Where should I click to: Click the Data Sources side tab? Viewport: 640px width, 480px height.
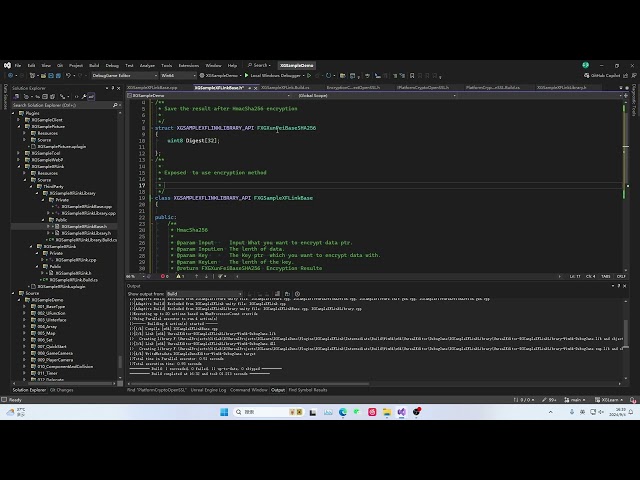(x=5, y=97)
